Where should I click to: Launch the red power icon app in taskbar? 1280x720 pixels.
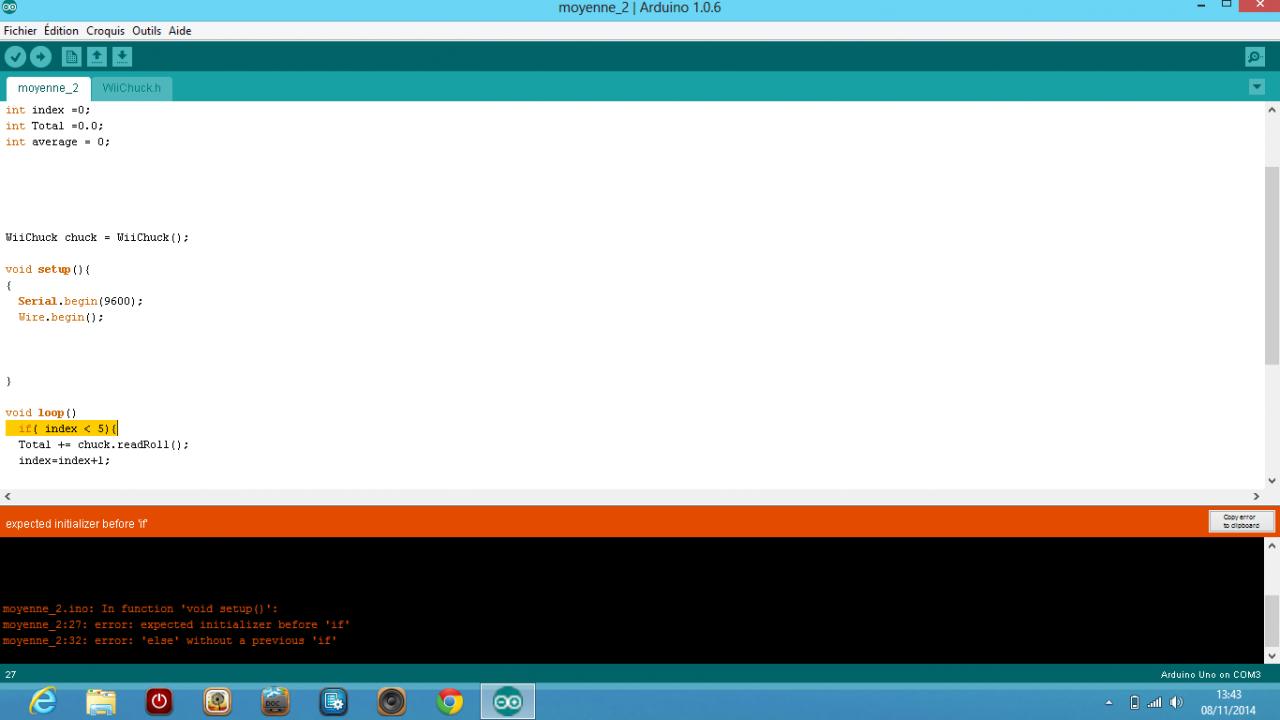tap(159, 702)
